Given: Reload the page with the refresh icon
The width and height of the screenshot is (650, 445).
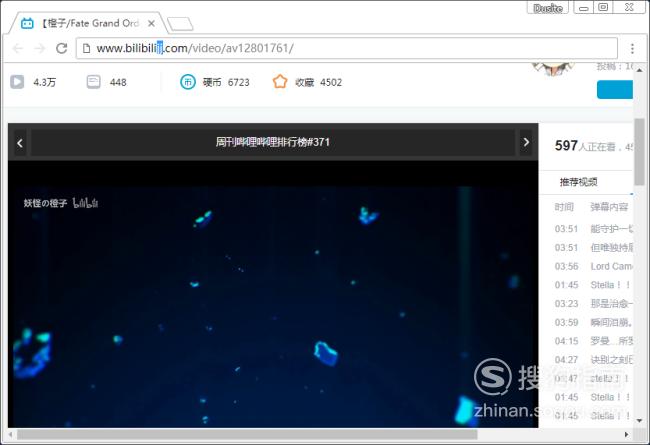Looking at the screenshot, I should [62, 49].
